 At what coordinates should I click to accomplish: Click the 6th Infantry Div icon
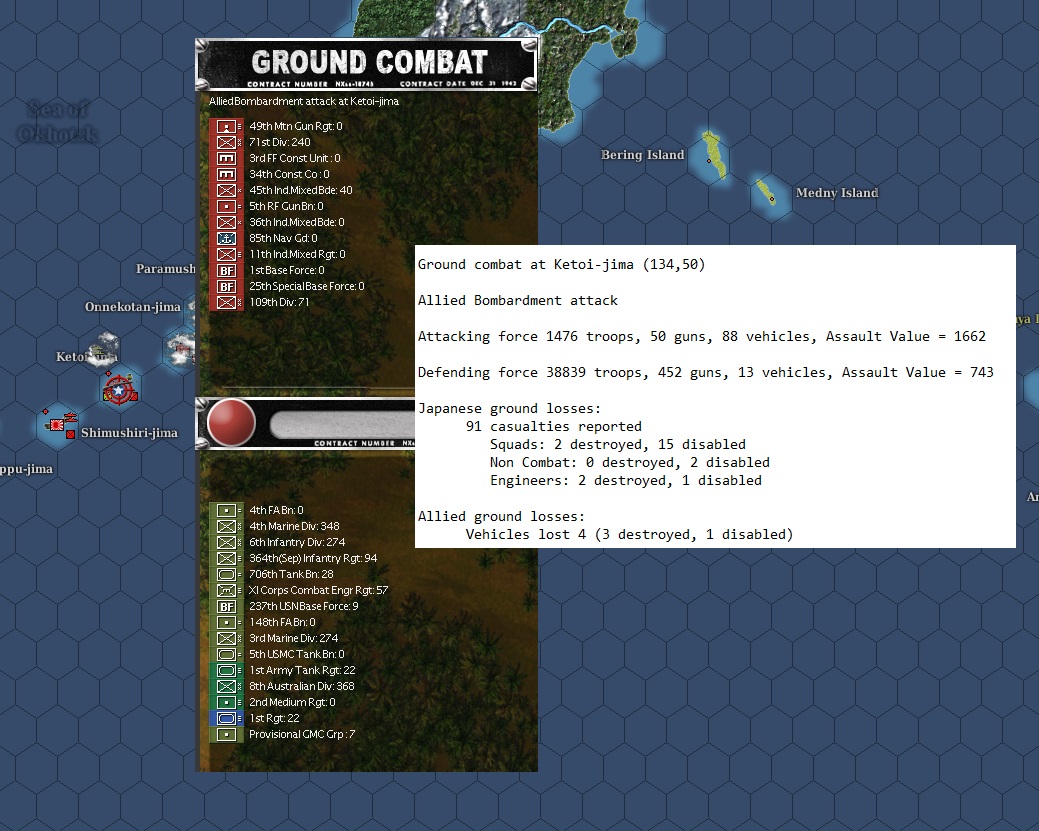(227, 542)
